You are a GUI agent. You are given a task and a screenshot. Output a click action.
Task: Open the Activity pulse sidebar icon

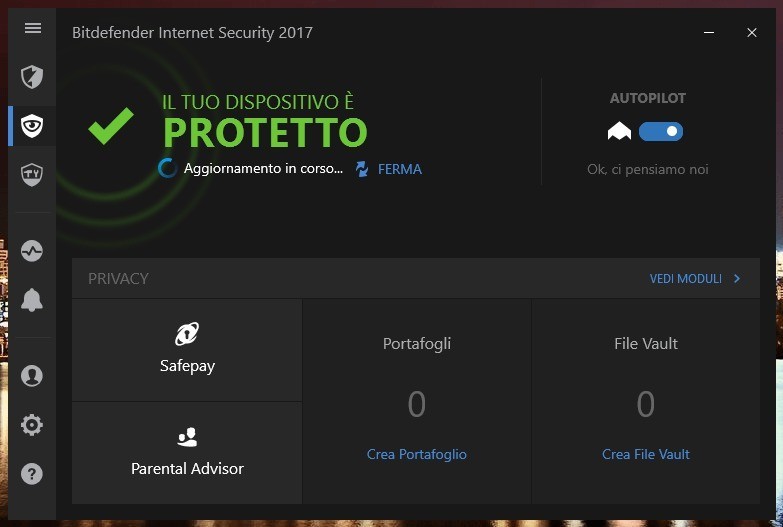pyautogui.click(x=32, y=251)
